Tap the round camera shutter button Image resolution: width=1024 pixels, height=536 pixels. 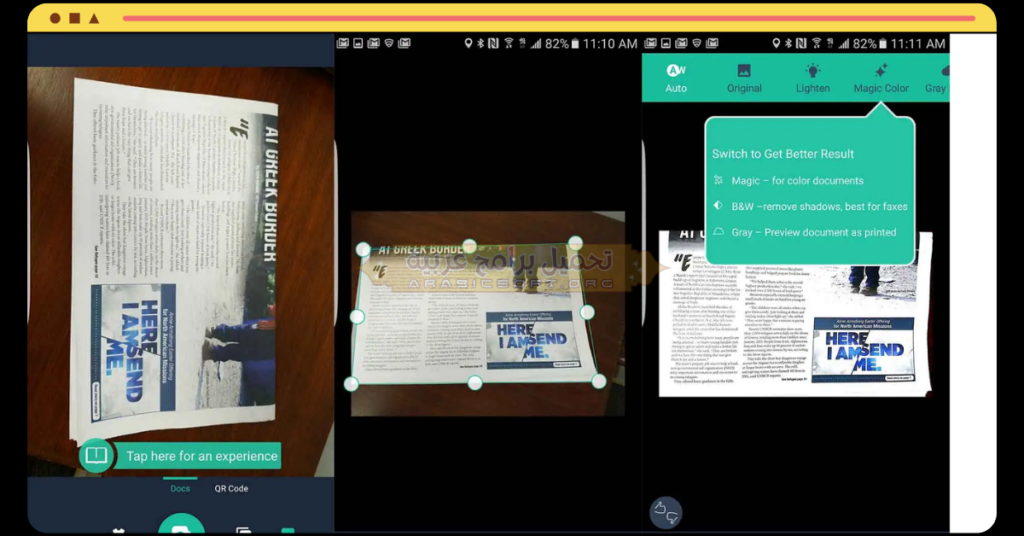(182, 525)
